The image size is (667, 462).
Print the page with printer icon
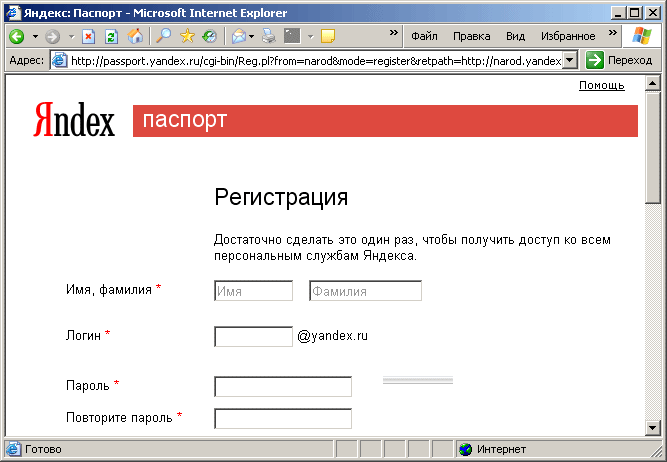click(x=269, y=36)
